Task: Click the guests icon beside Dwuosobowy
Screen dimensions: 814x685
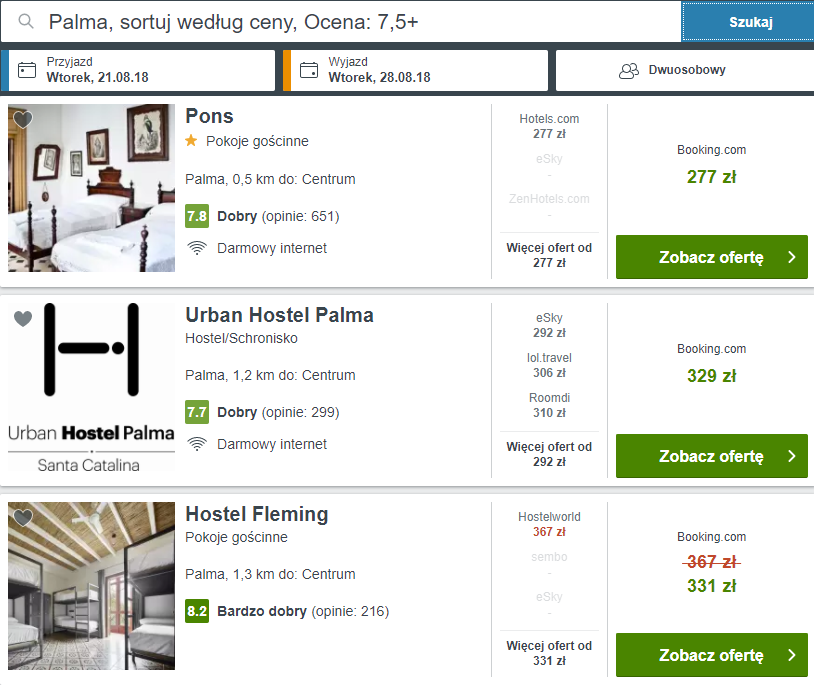Action: (x=629, y=71)
